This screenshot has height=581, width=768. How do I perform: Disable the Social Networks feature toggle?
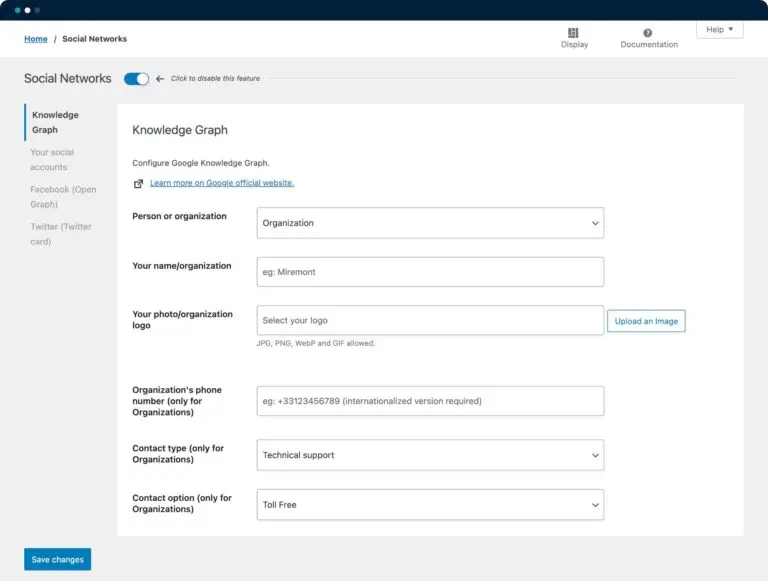coord(136,79)
